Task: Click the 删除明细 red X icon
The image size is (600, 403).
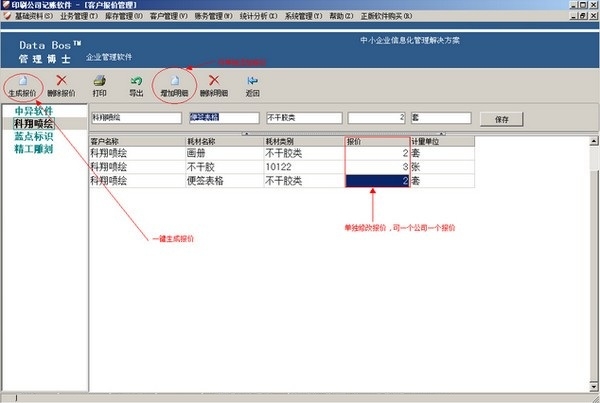Action: pyautogui.click(x=214, y=80)
